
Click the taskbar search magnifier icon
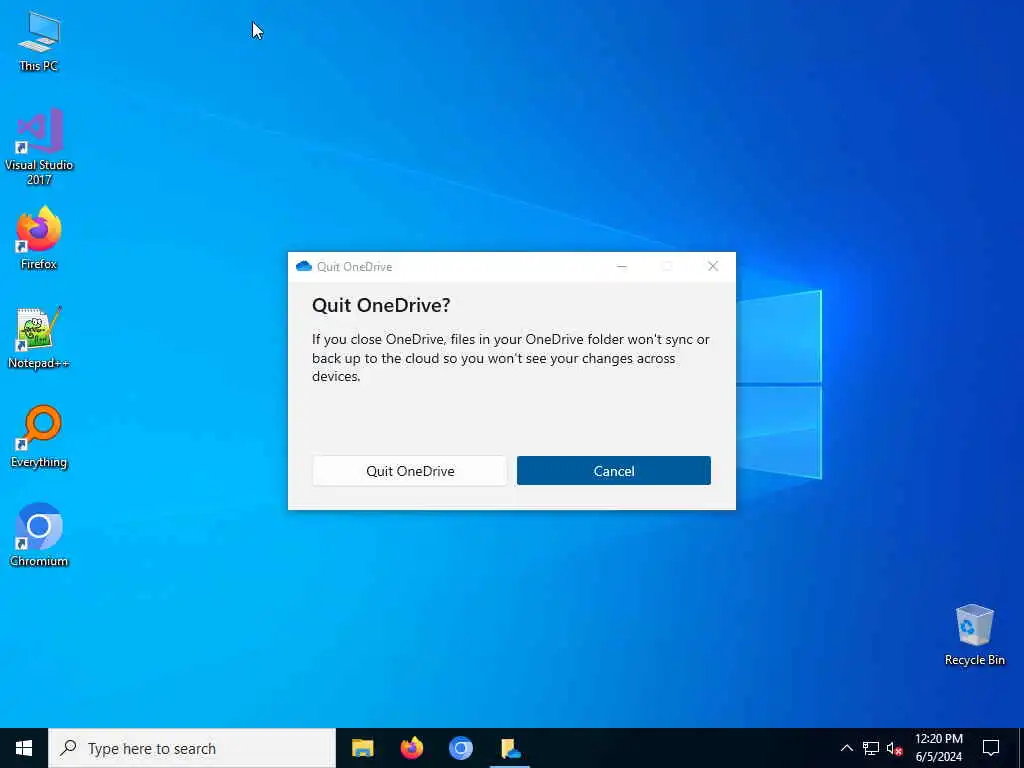pos(69,748)
